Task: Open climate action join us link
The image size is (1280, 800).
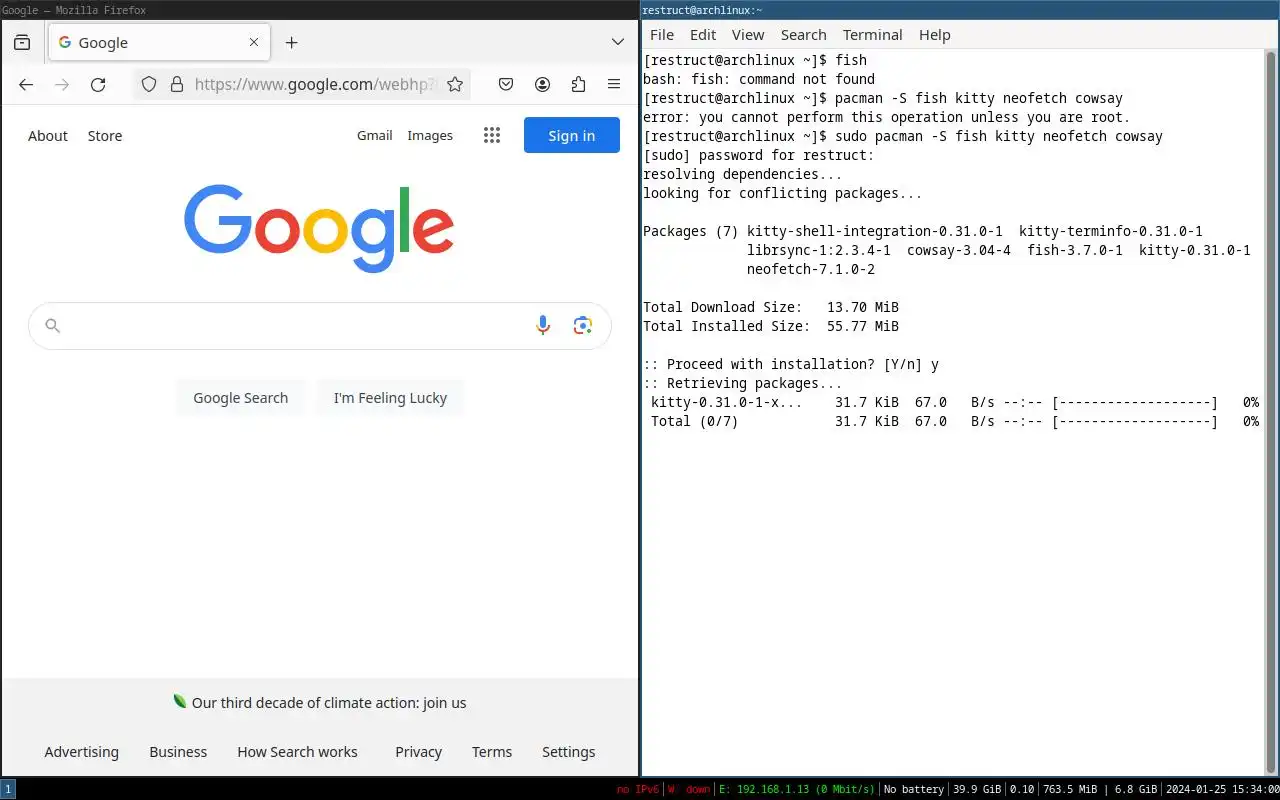Action: coord(329,703)
